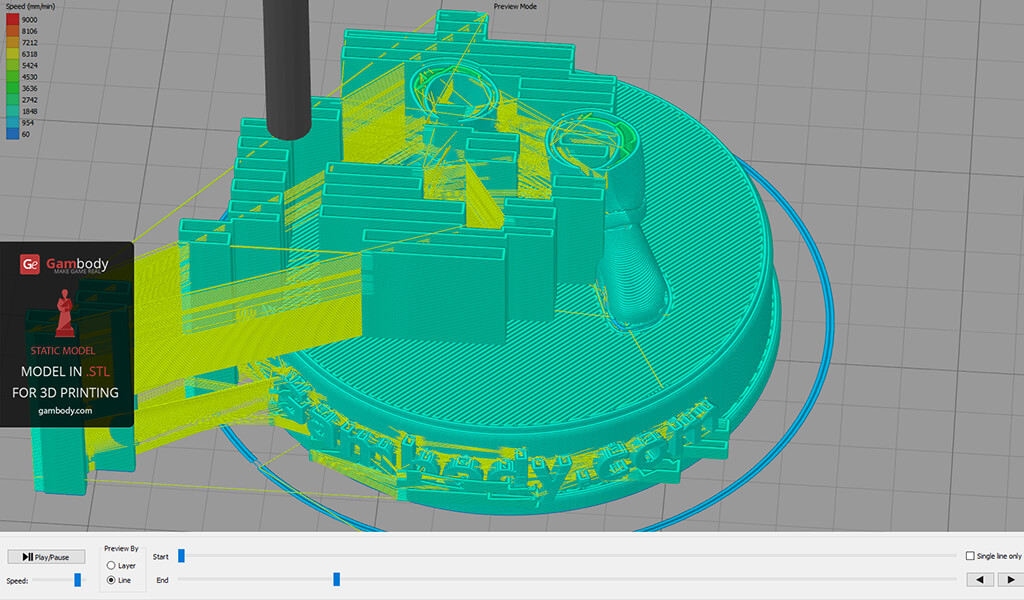The height and width of the screenshot is (600, 1024).
Task: Click the Gambody logo icon
Action: click(31, 264)
